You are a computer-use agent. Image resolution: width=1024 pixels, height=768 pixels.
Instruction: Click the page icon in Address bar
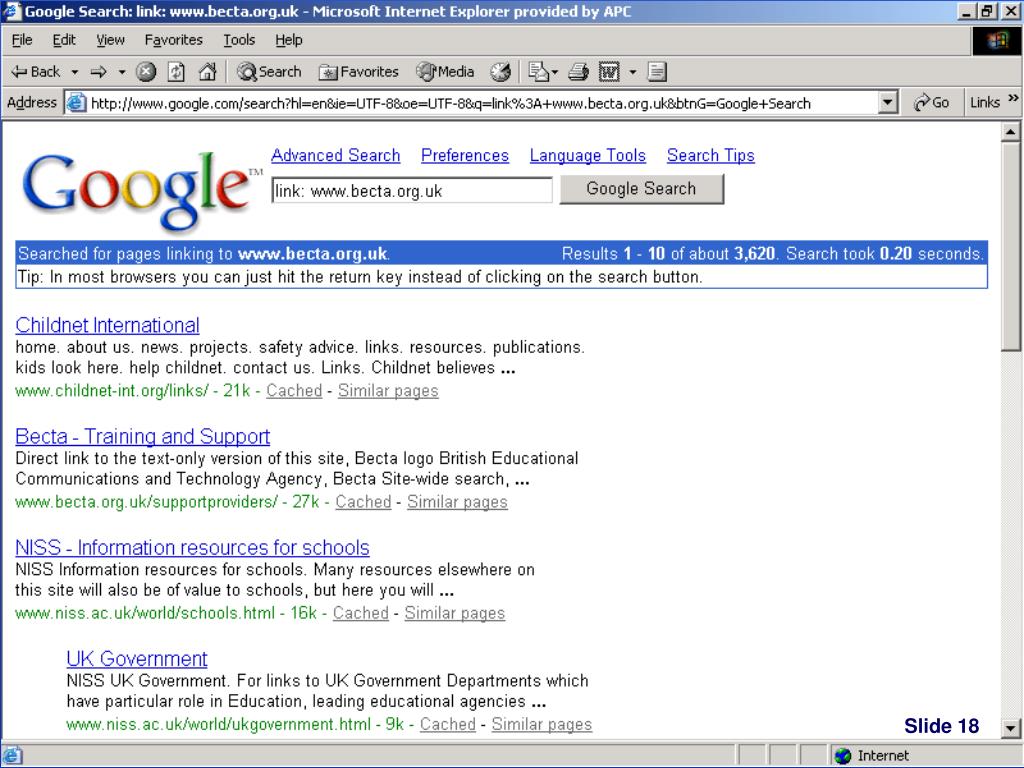pos(76,103)
